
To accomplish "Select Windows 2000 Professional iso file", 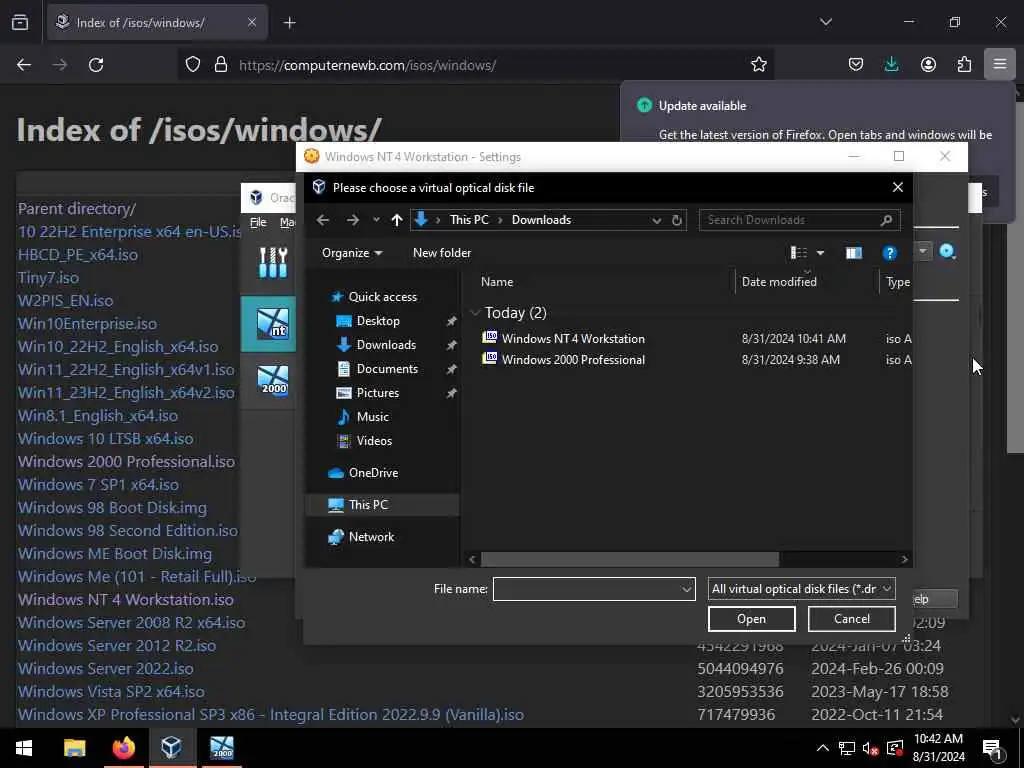I will tap(573, 360).
